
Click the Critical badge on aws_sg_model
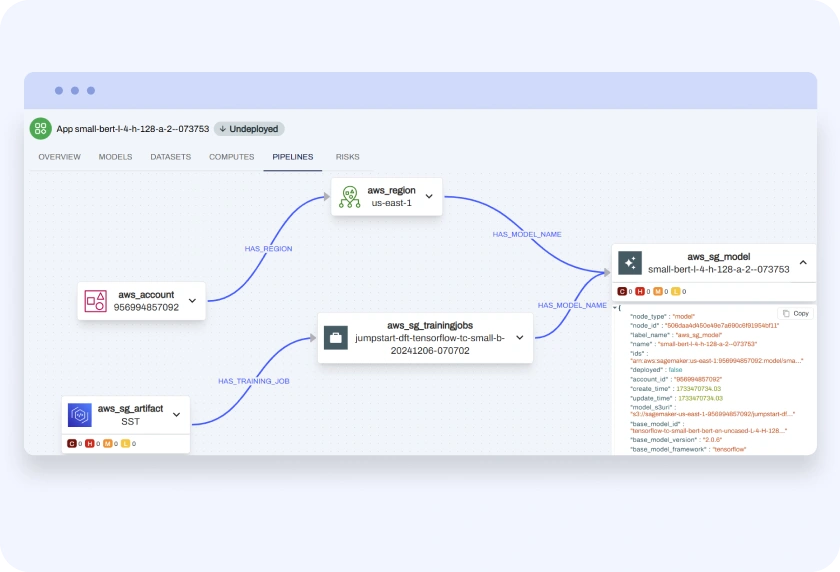622,291
